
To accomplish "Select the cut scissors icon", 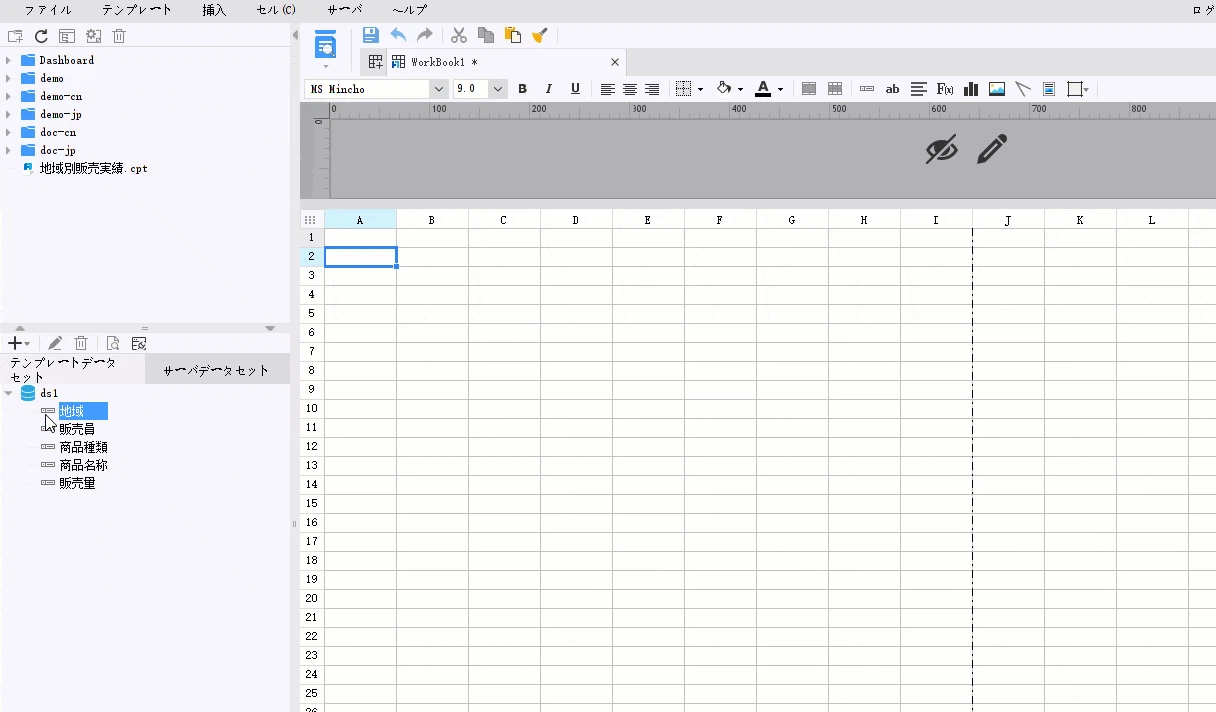I will (x=459, y=35).
